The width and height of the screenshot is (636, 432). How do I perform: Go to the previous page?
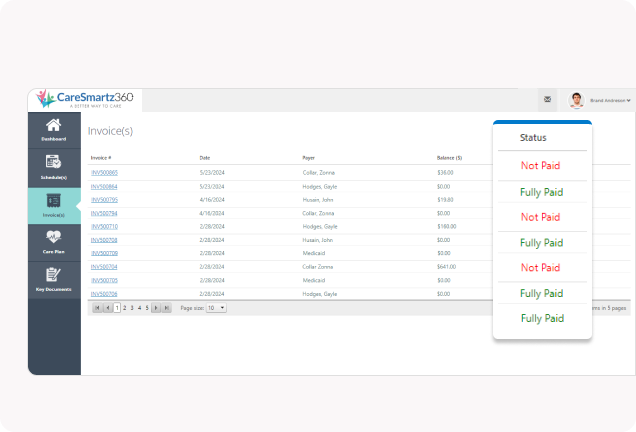tap(107, 308)
